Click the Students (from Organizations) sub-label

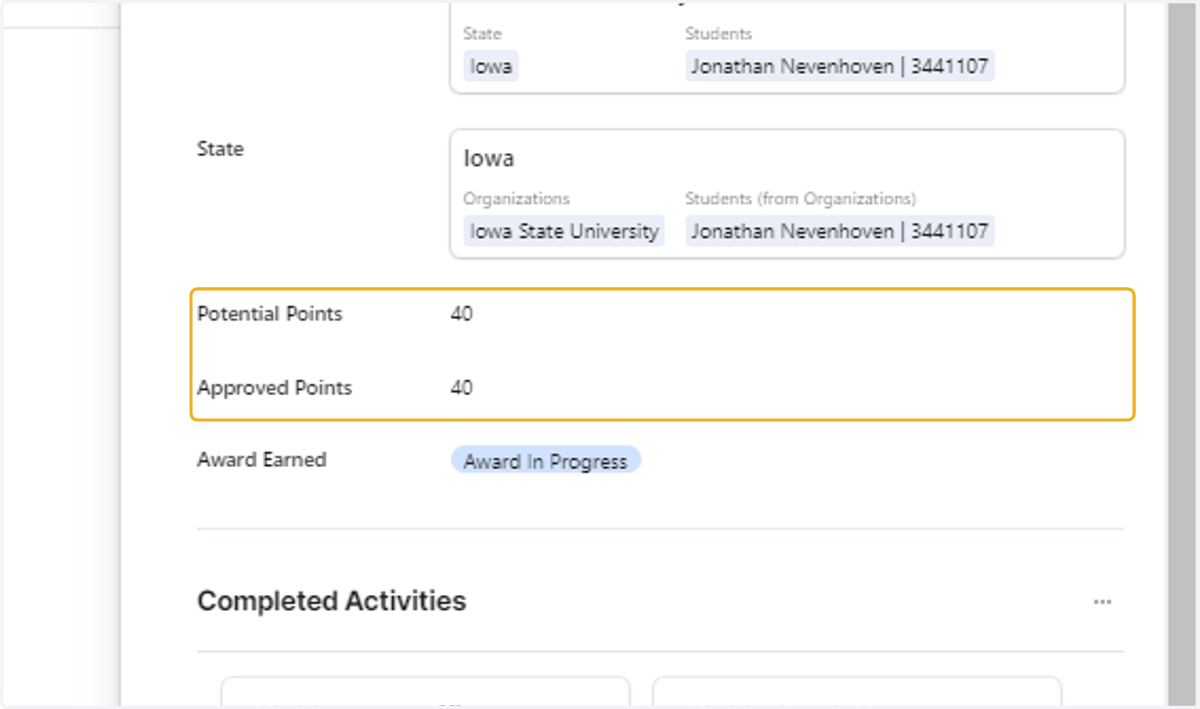coord(800,199)
